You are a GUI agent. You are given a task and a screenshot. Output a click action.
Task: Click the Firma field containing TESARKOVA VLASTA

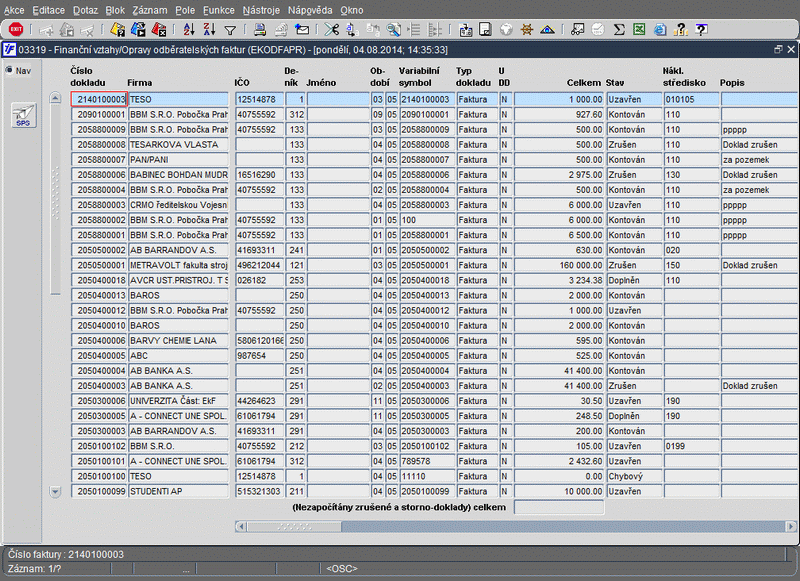point(178,144)
